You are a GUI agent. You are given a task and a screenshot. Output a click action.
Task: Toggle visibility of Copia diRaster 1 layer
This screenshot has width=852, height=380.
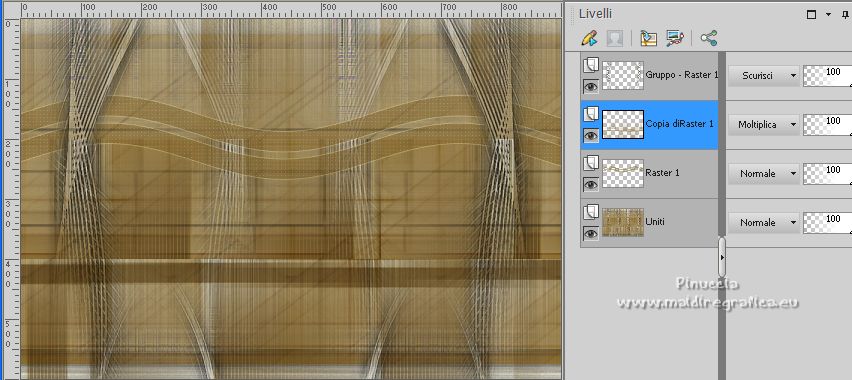[591, 135]
